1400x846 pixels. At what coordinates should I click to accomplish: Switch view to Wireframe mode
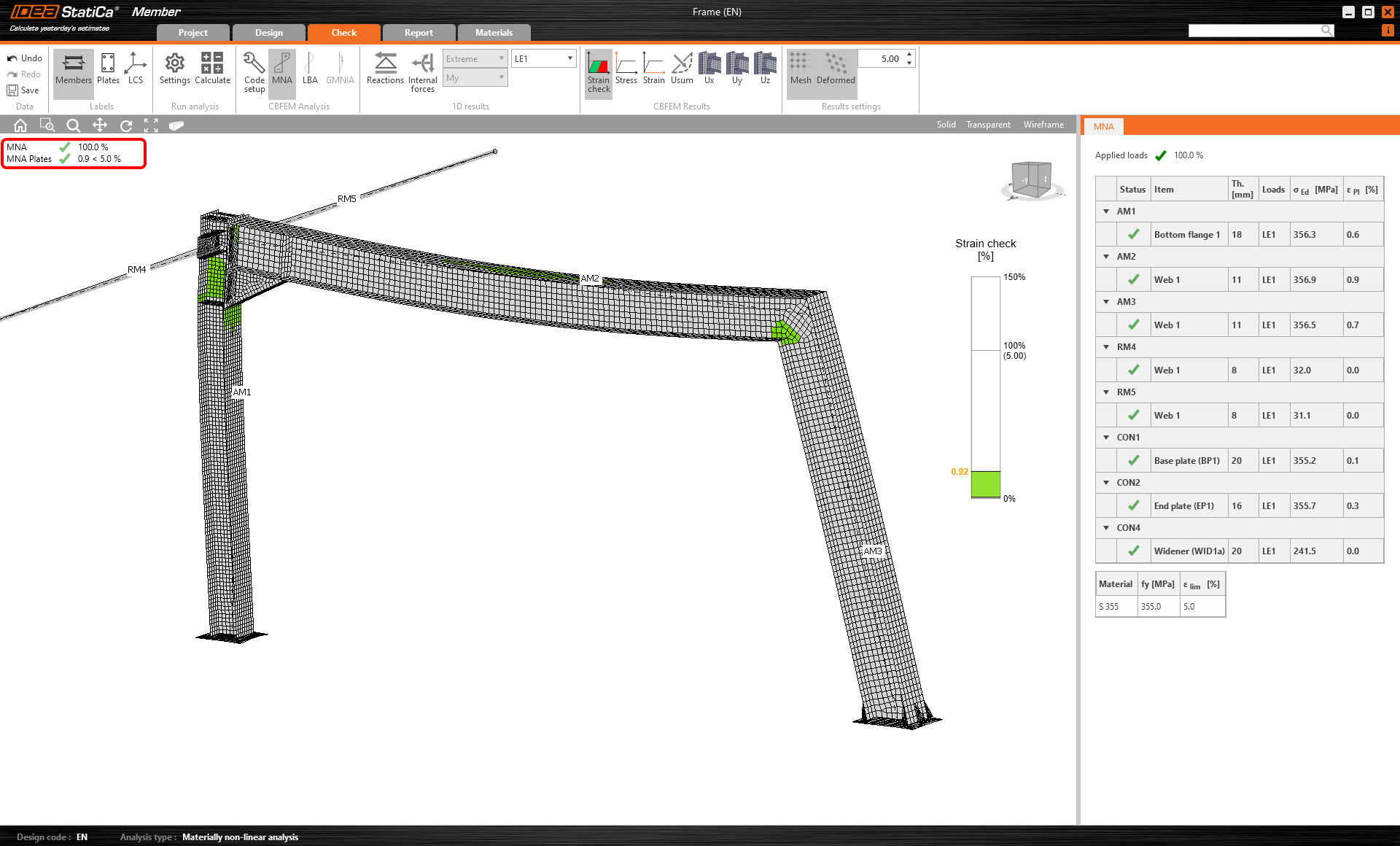click(1043, 125)
